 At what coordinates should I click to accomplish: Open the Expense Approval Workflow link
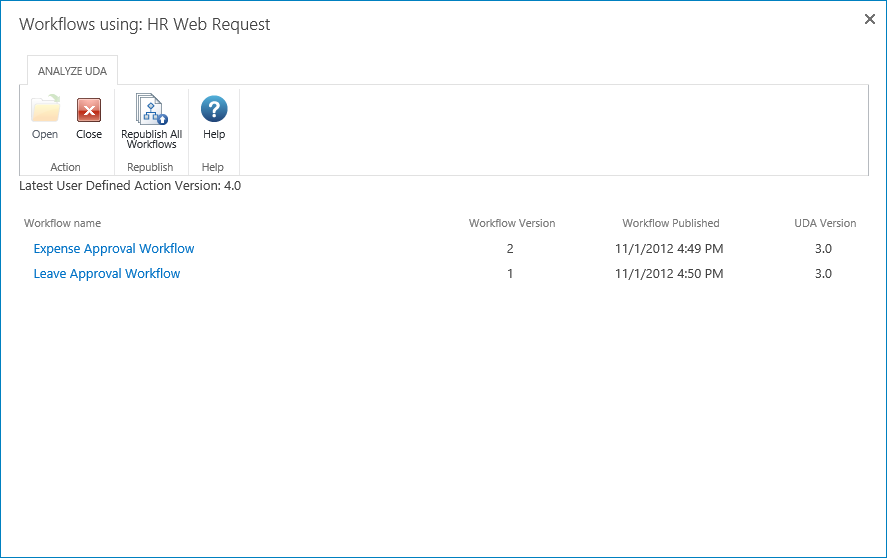[x=114, y=249]
